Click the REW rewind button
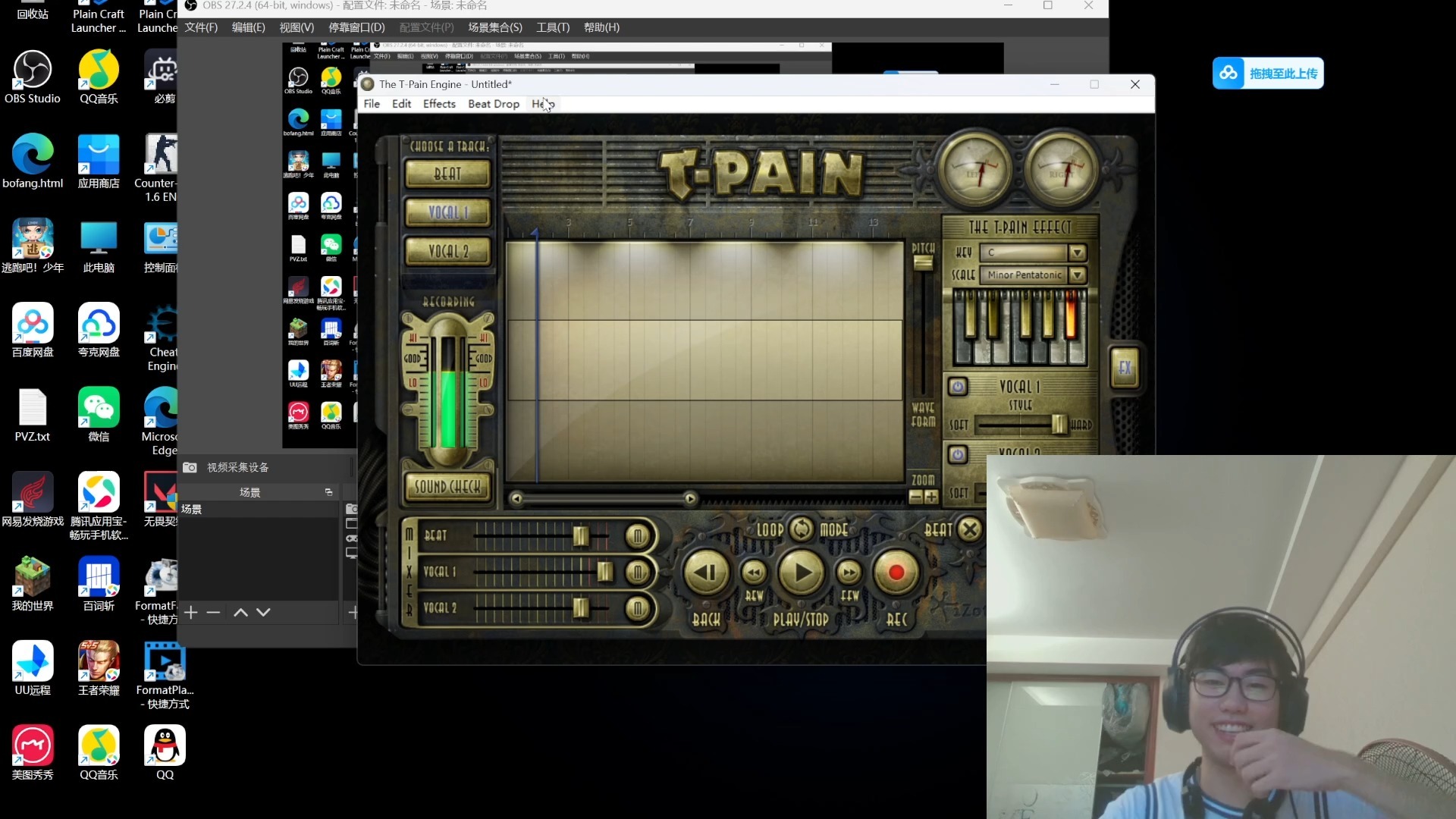The image size is (1456, 819). [754, 573]
